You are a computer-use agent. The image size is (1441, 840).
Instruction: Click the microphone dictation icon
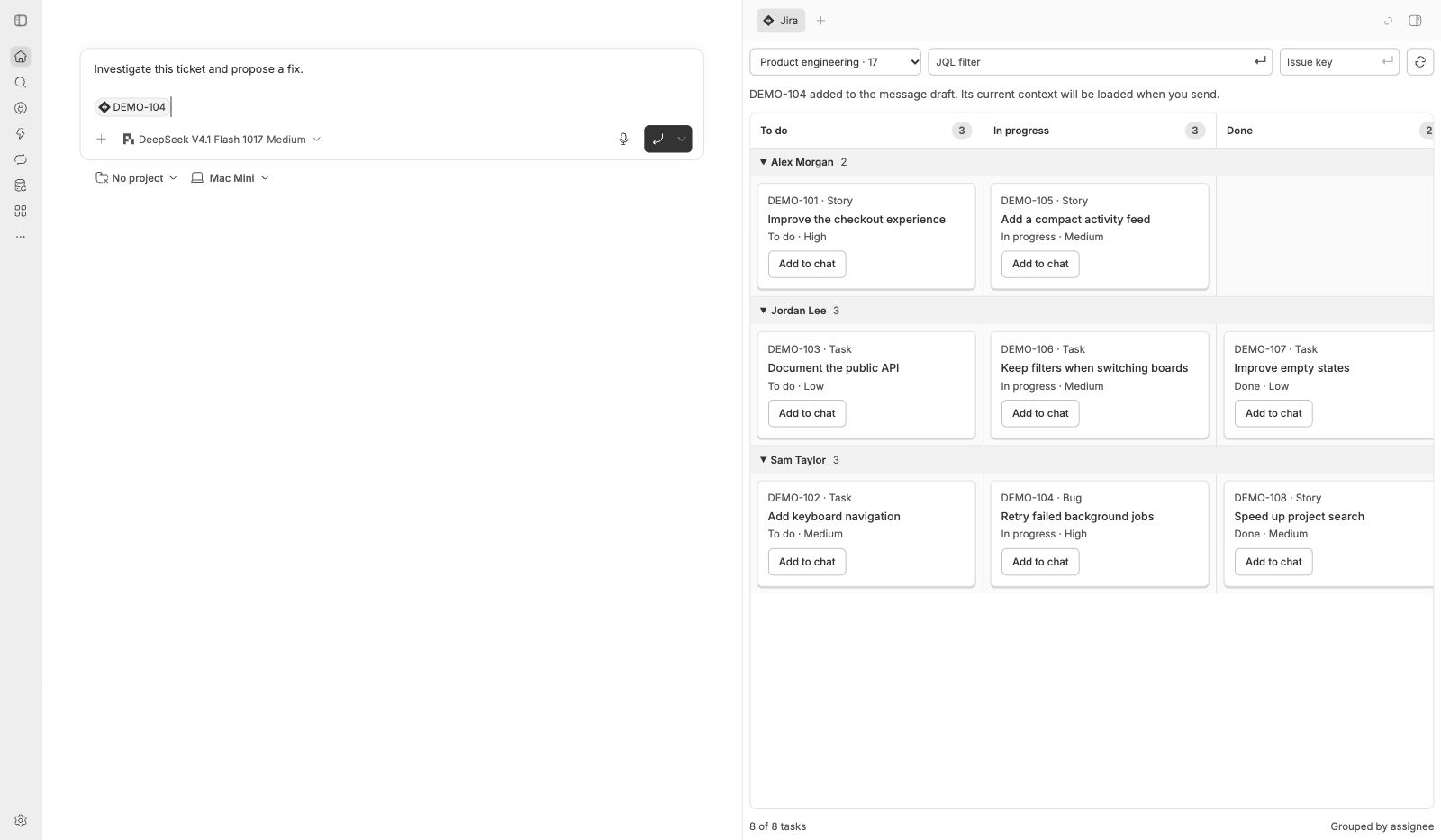(623, 140)
